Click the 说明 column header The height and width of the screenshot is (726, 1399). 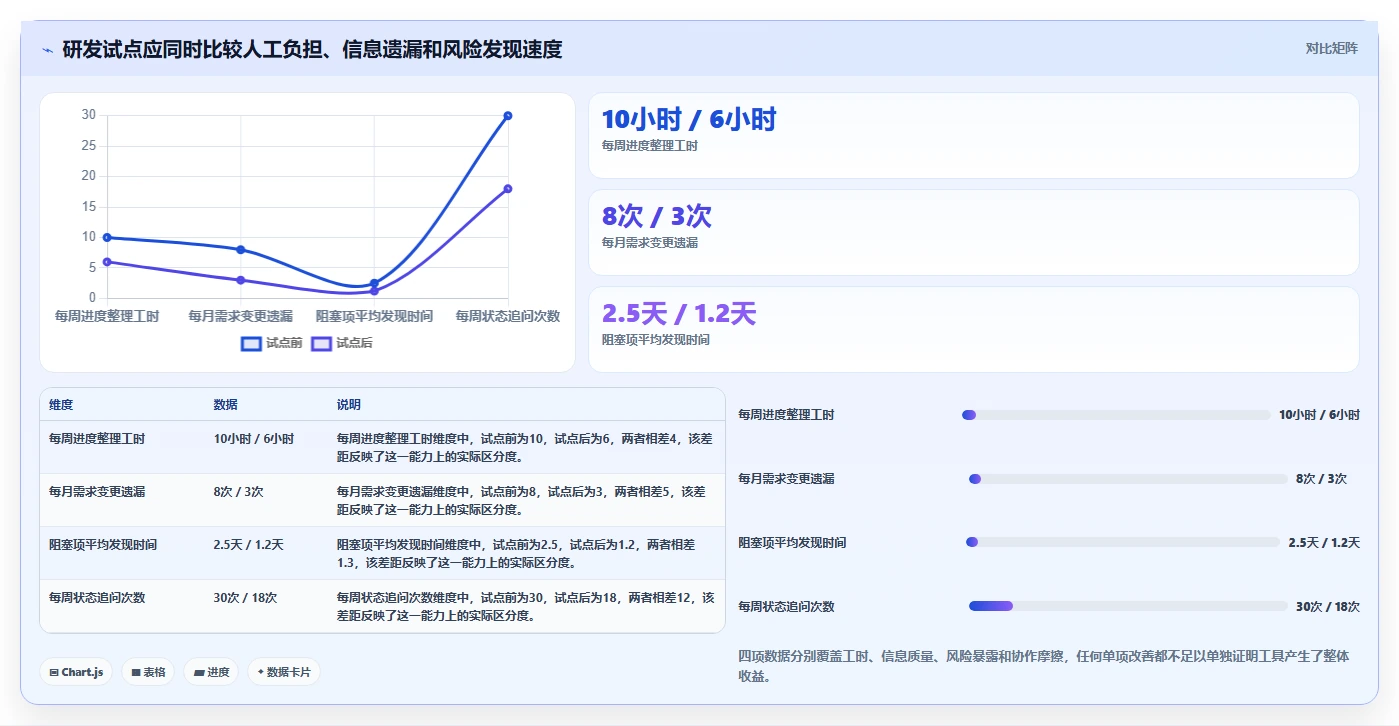click(x=349, y=405)
